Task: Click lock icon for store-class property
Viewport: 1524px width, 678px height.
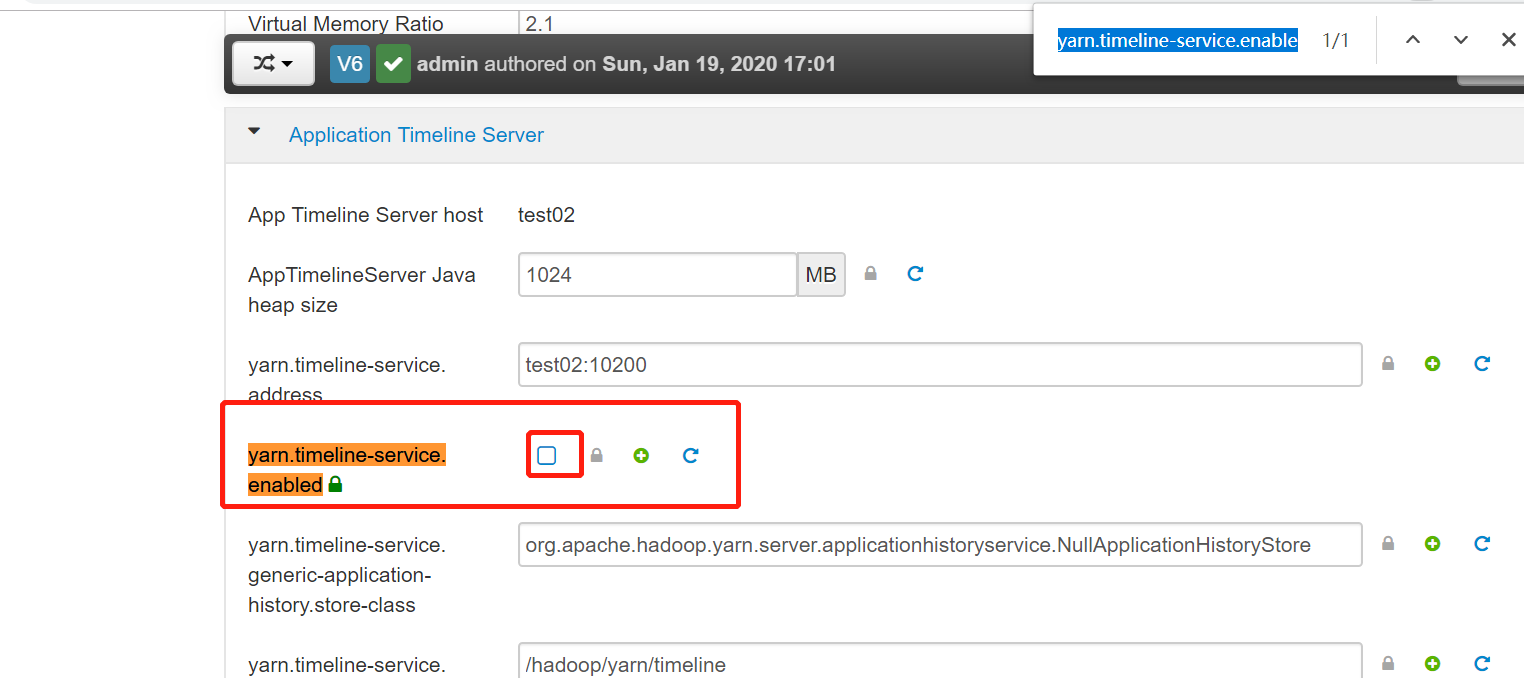Action: coord(1388,544)
